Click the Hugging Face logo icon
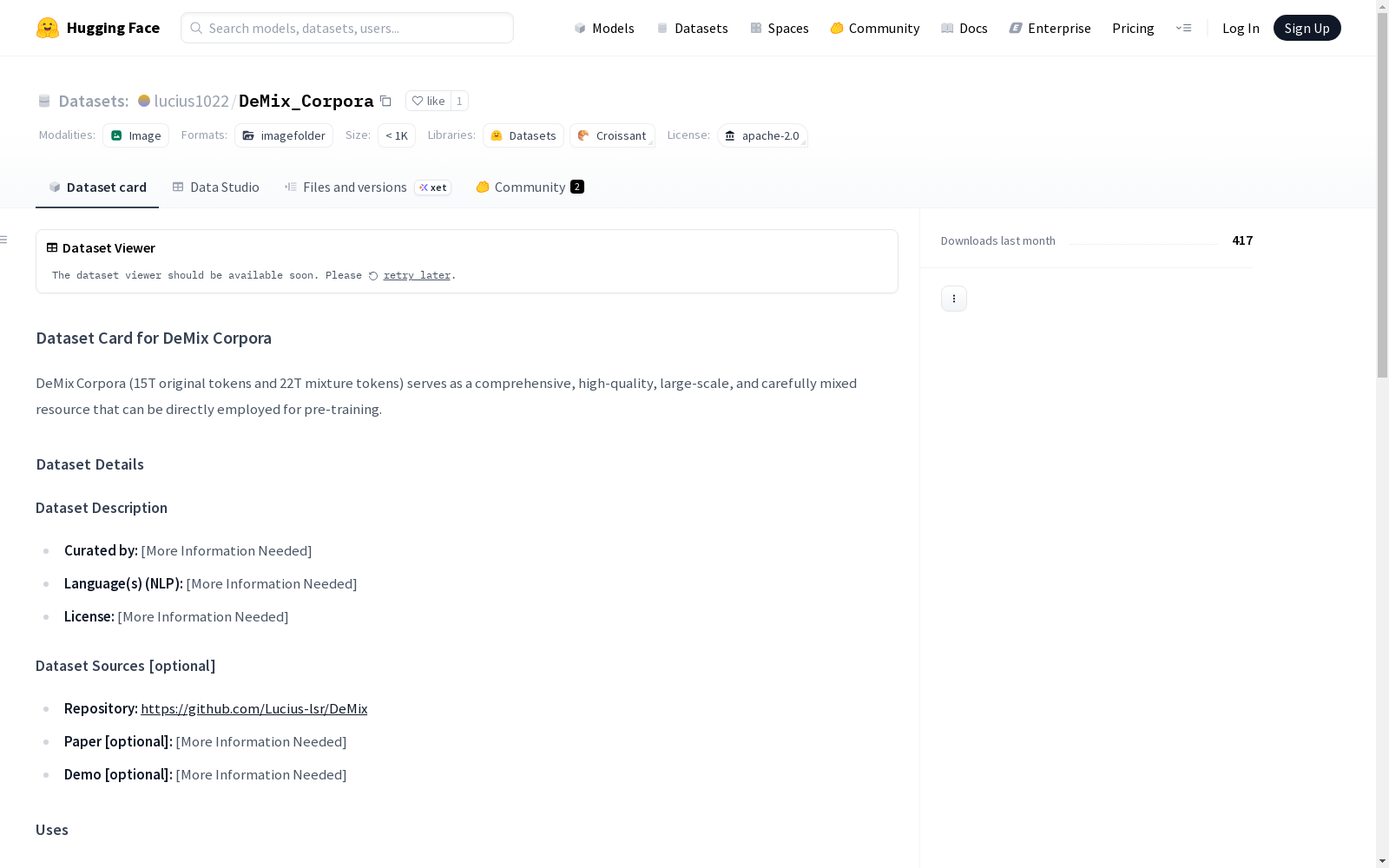The image size is (1389, 868). (x=48, y=28)
